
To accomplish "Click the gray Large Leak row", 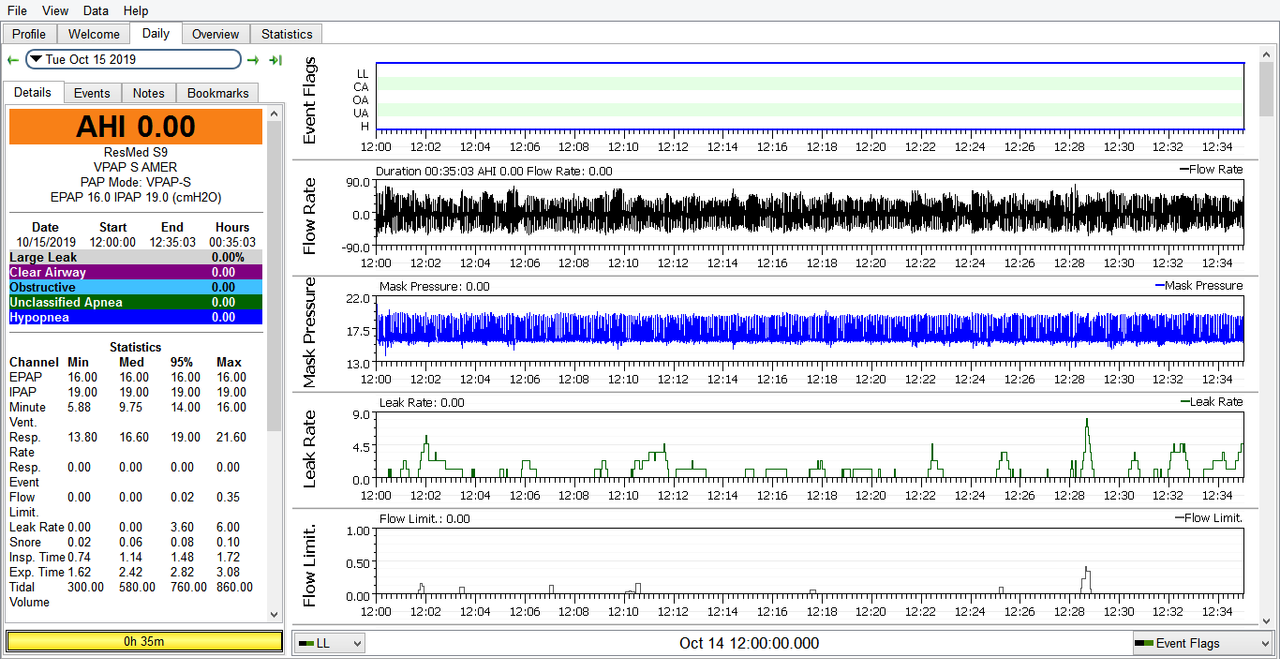I will coord(136,257).
